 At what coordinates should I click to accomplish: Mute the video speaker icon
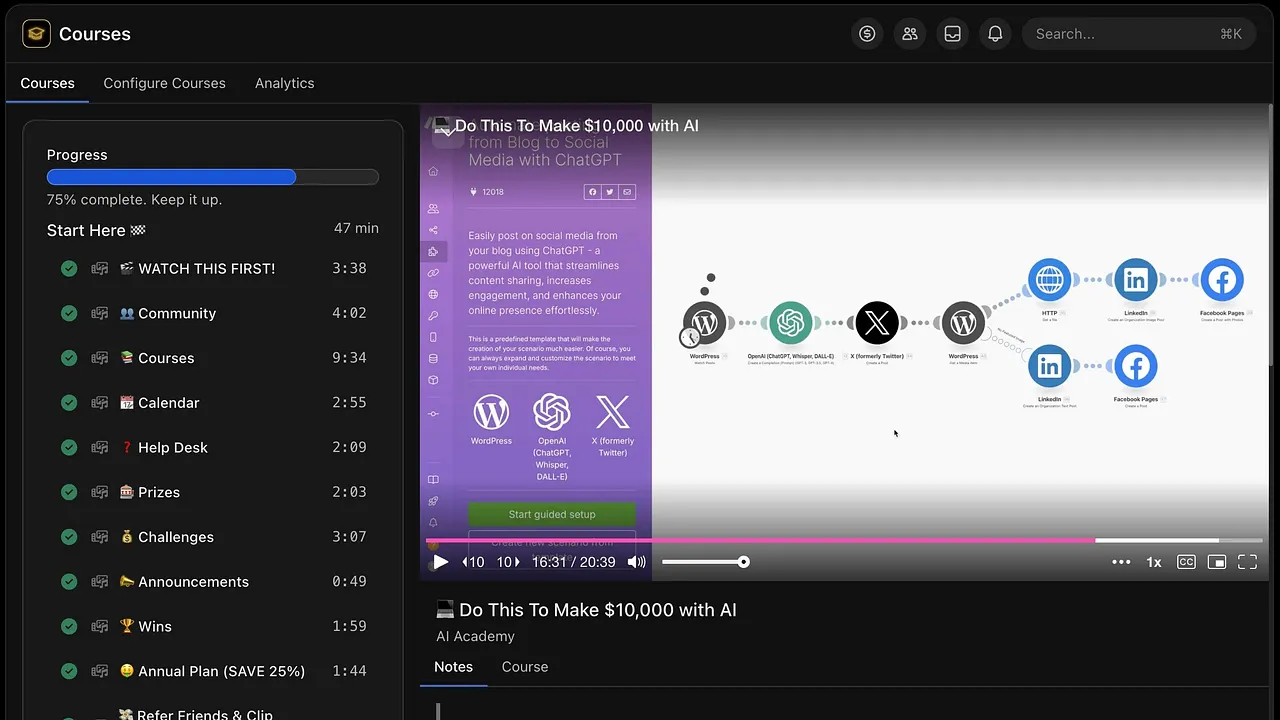(636, 562)
